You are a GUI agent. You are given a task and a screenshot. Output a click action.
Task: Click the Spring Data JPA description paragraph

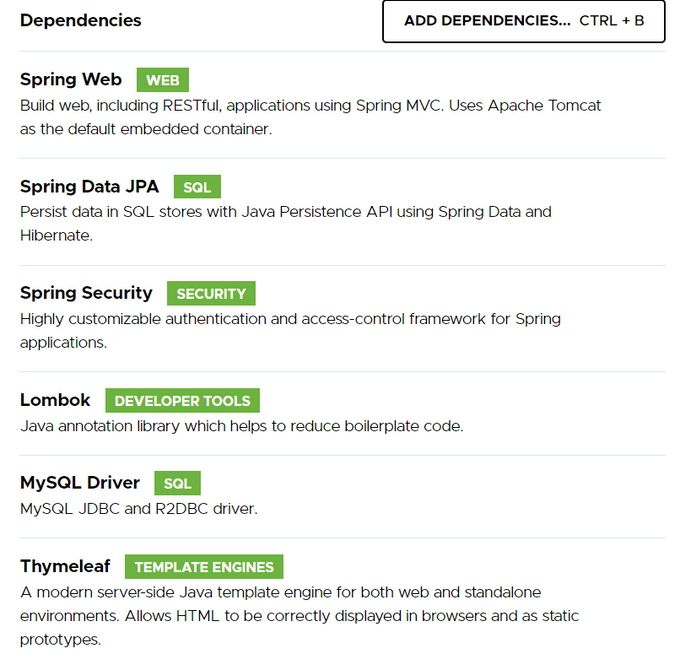(x=286, y=223)
